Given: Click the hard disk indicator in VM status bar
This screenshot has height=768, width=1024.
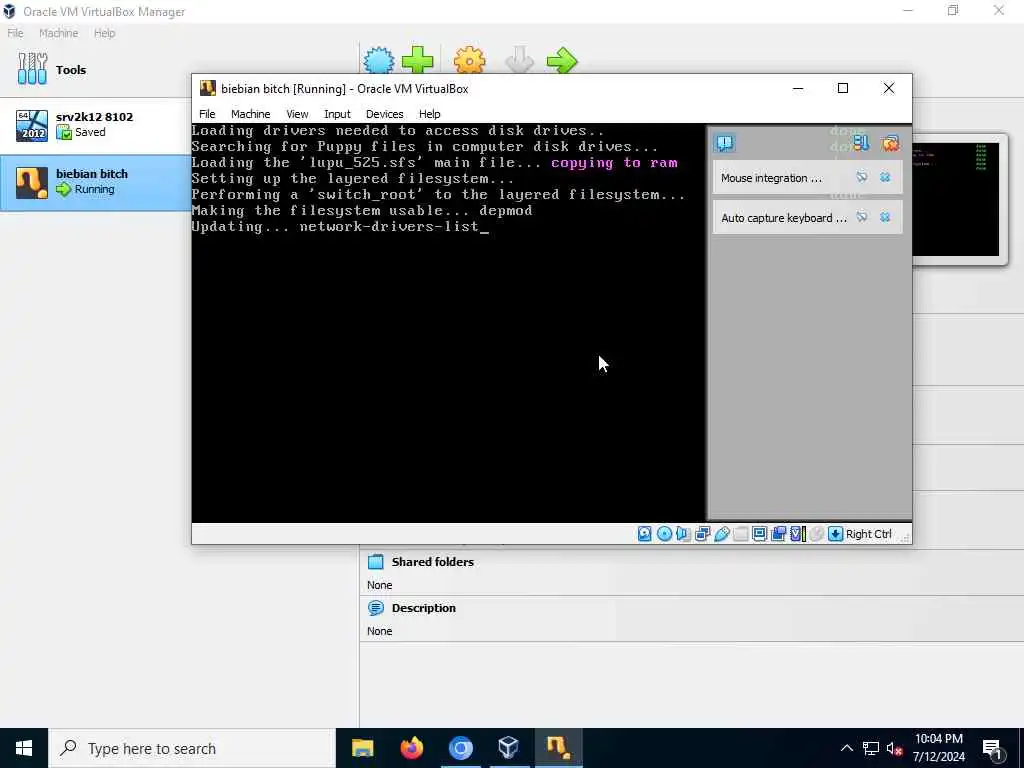Looking at the screenshot, I should (645, 534).
